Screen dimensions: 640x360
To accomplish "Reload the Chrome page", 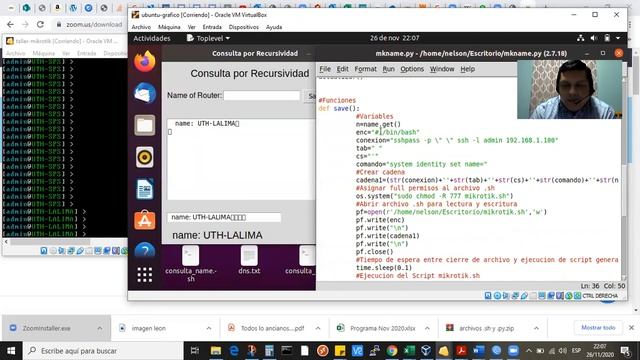I will tap(40, 24).
